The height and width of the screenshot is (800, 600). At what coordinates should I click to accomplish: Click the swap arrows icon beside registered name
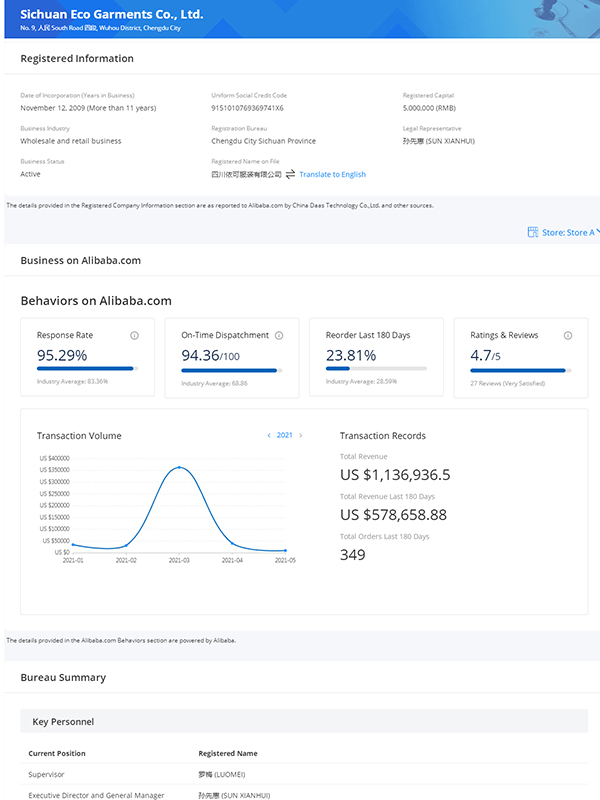[x=290, y=174]
